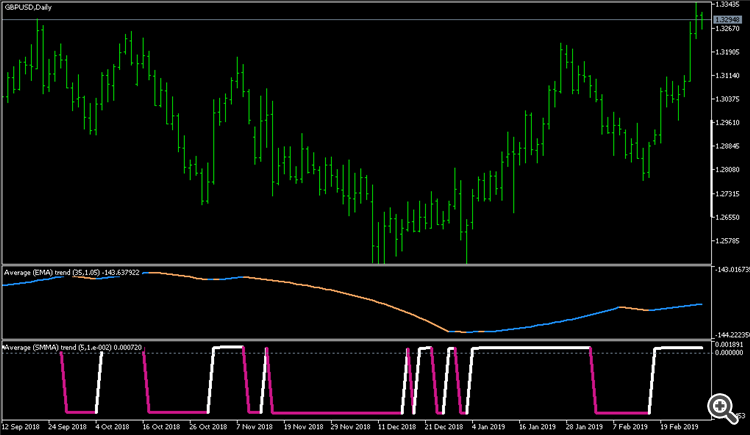Click the 1.33435 price axis value
The image size is (750, 435).
click(x=728, y=4)
